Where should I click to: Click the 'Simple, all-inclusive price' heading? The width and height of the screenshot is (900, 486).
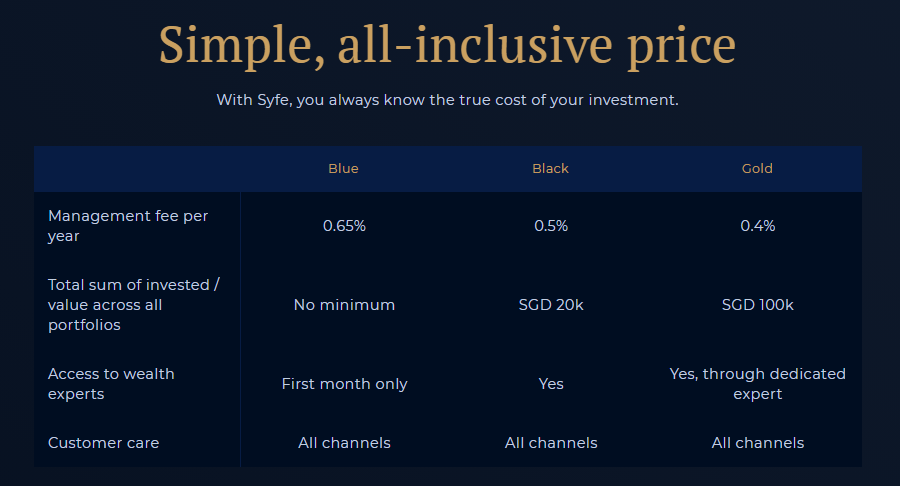(x=447, y=45)
